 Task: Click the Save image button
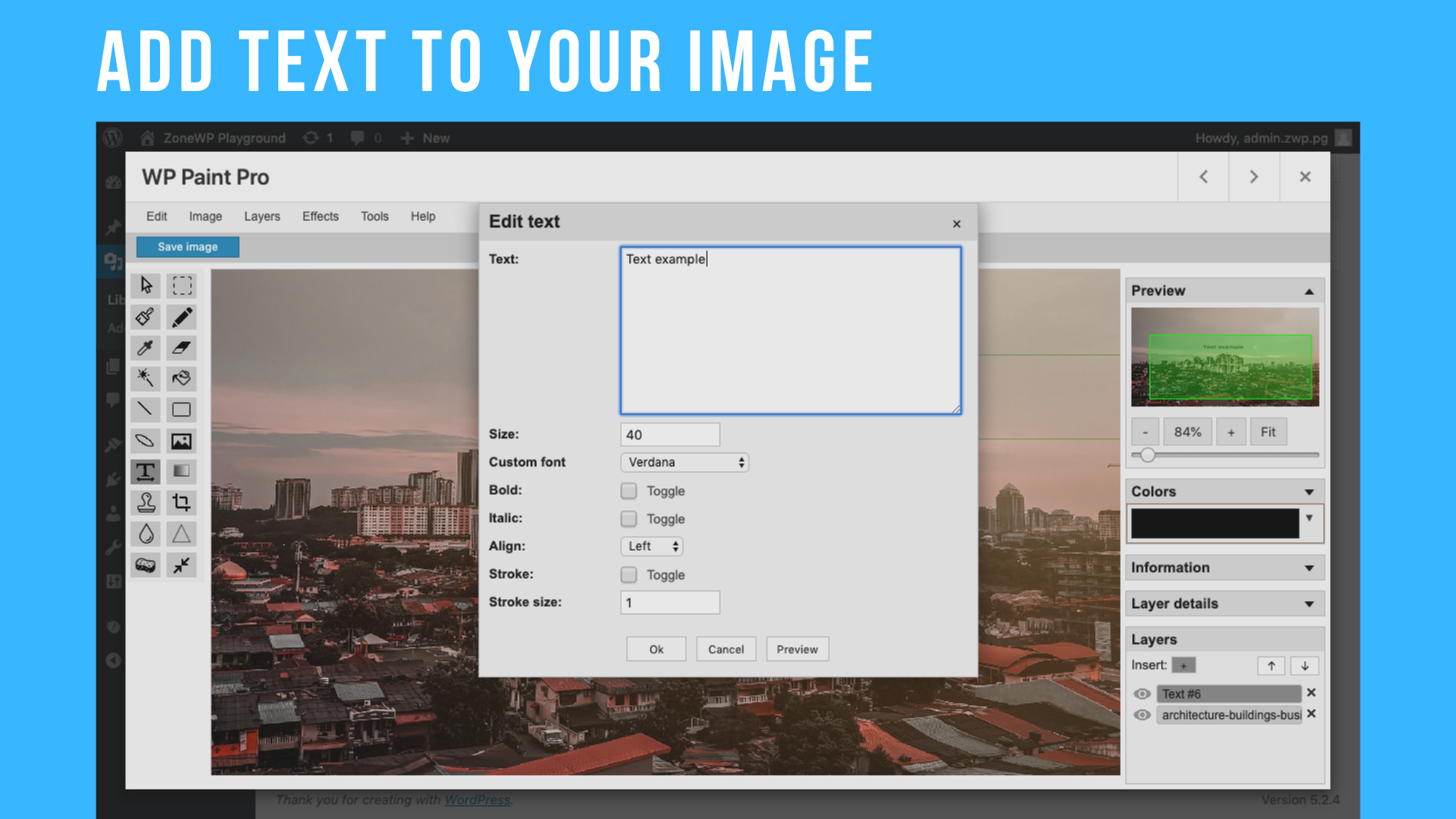tap(187, 247)
